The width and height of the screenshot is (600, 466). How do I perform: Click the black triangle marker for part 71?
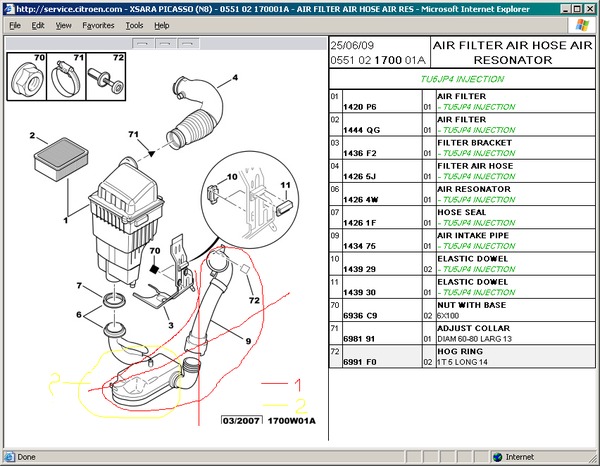[x=152, y=154]
